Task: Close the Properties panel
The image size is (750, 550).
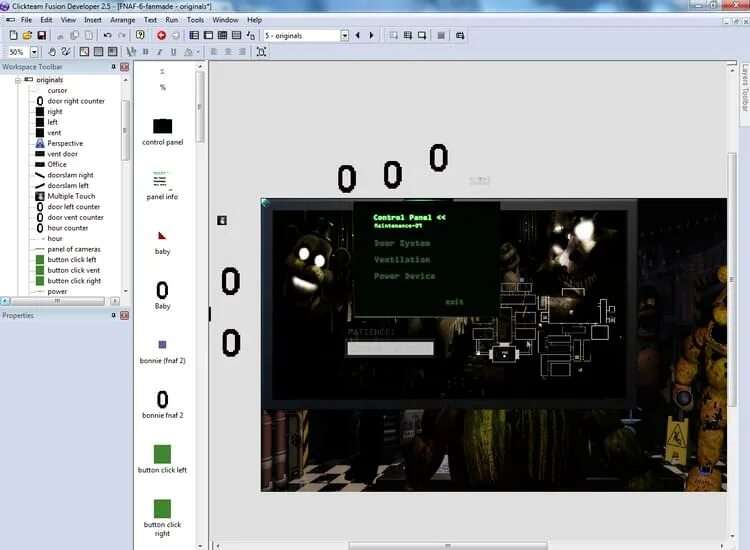Action: pos(124,315)
